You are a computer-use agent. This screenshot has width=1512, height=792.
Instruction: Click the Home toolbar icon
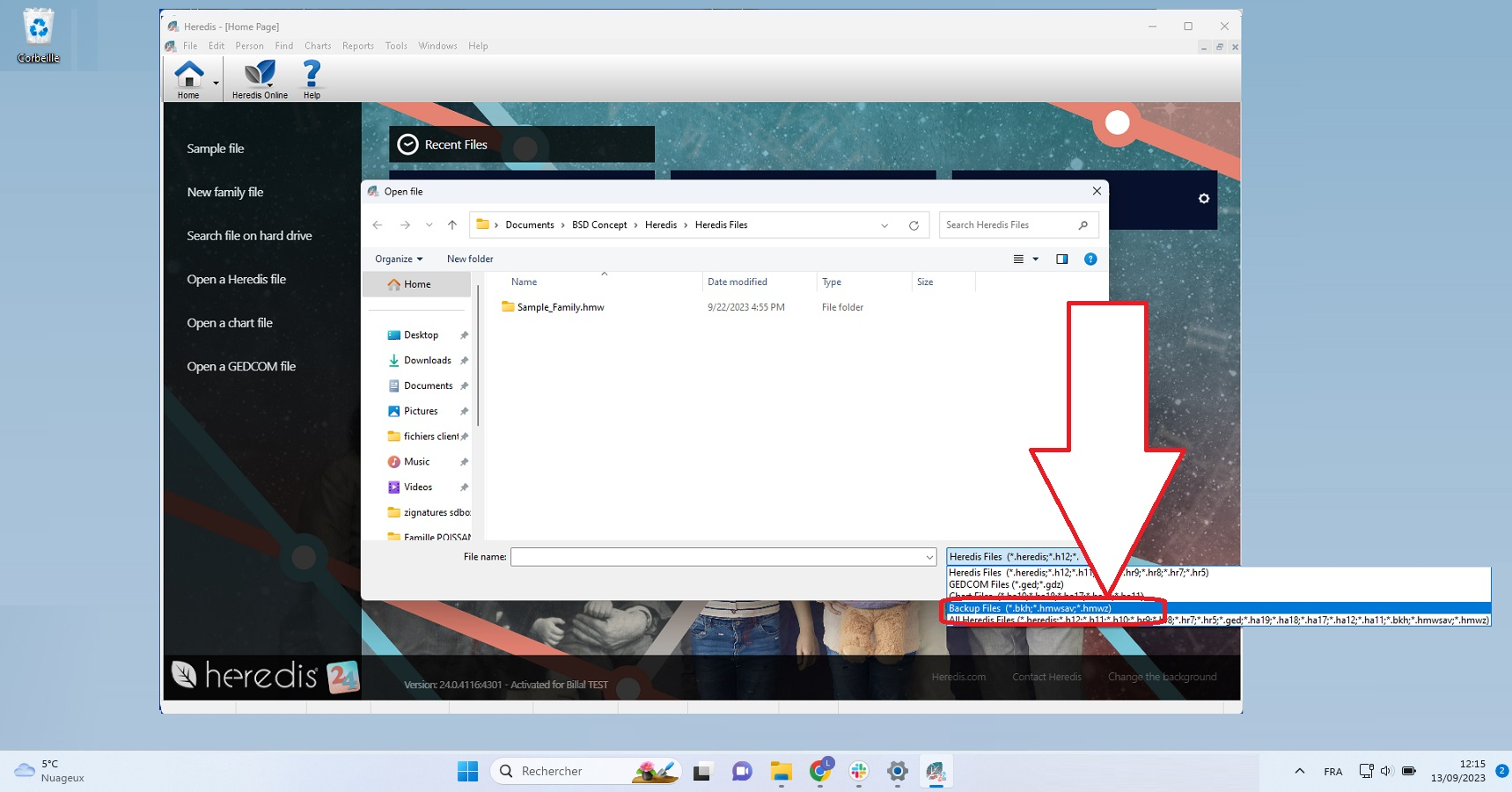coord(188,77)
